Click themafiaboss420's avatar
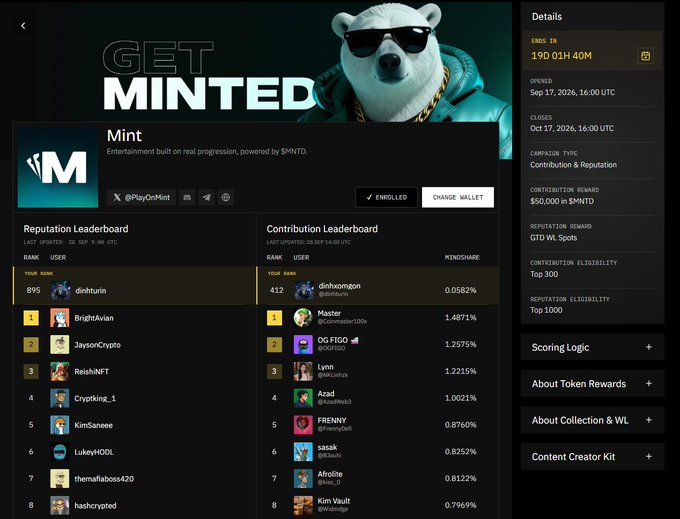 coord(59,479)
